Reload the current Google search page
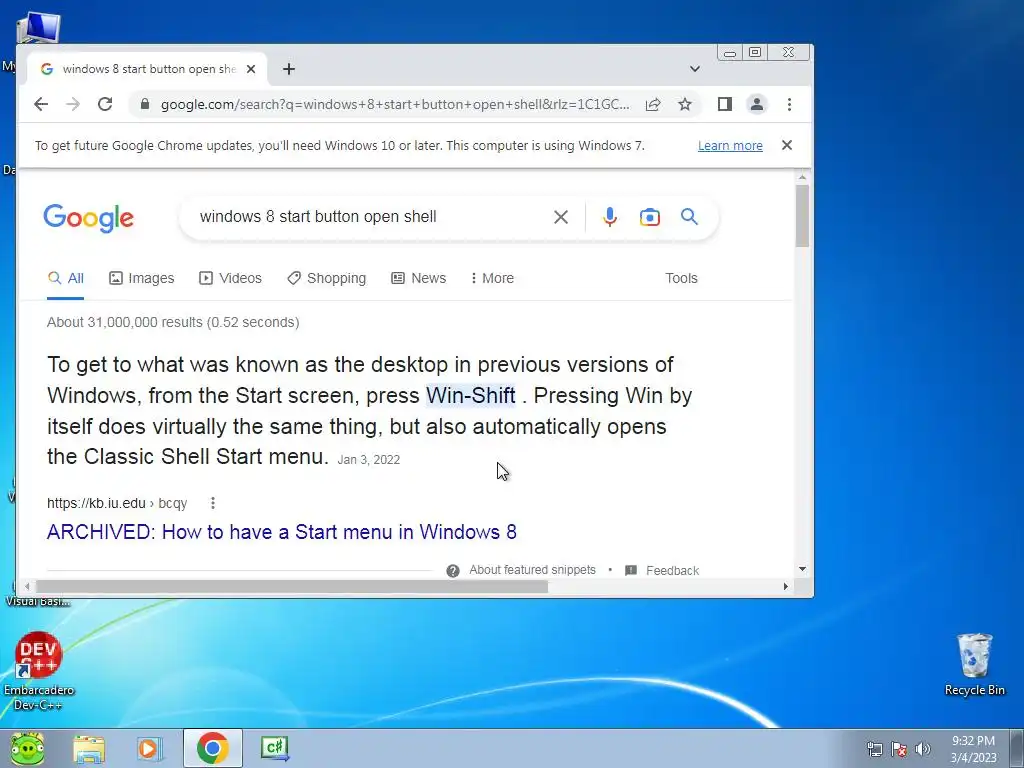This screenshot has height=768, width=1024. tap(104, 104)
